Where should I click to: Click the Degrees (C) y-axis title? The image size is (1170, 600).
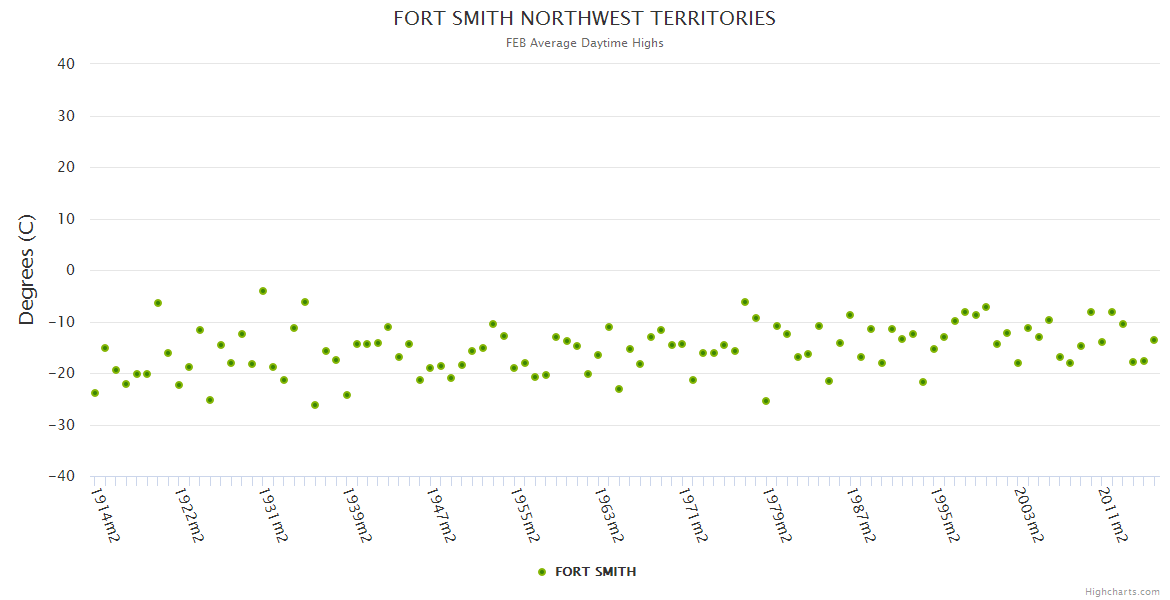(x=27, y=269)
